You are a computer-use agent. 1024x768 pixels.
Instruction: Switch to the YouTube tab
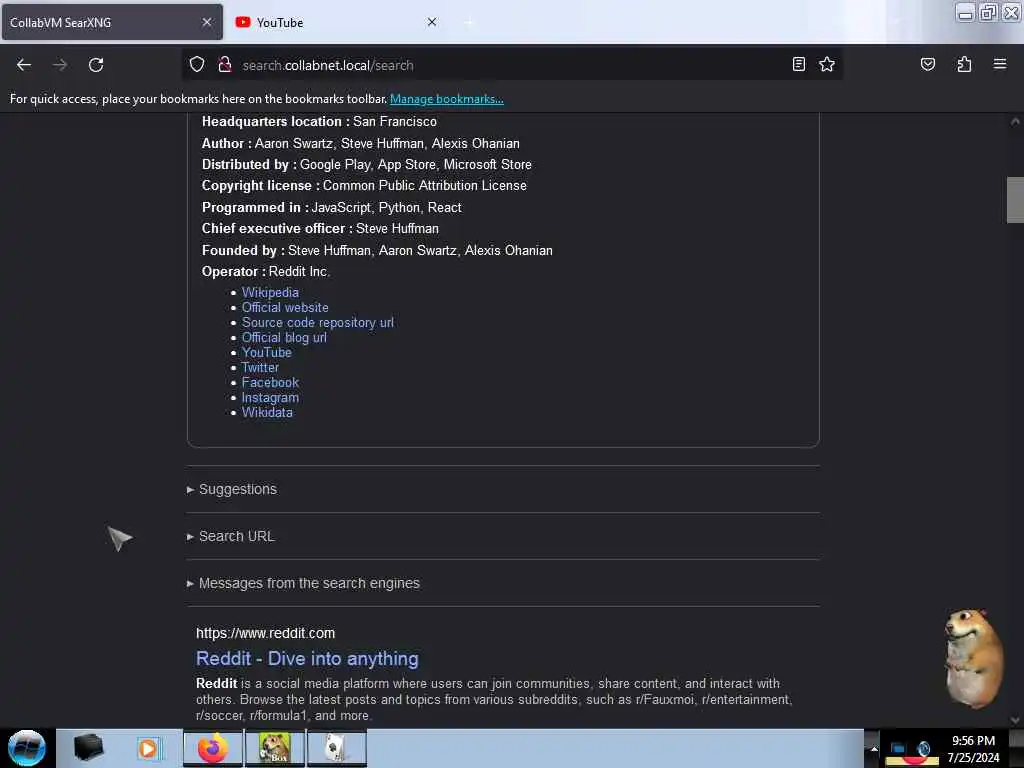[x=336, y=22]
